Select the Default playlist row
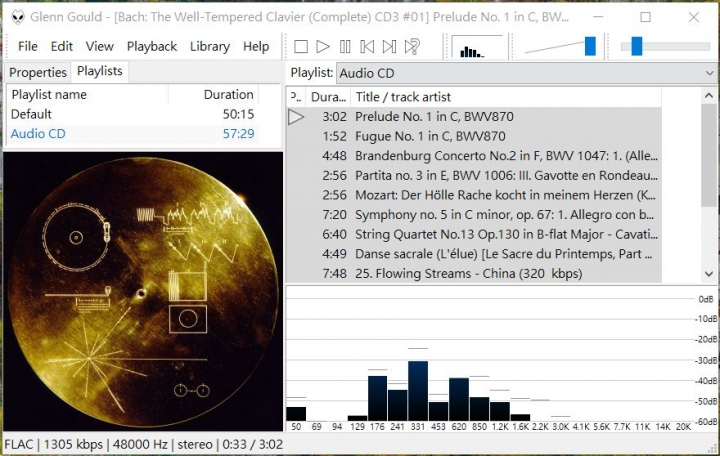 pyautogui.click(x=133, y=114)
